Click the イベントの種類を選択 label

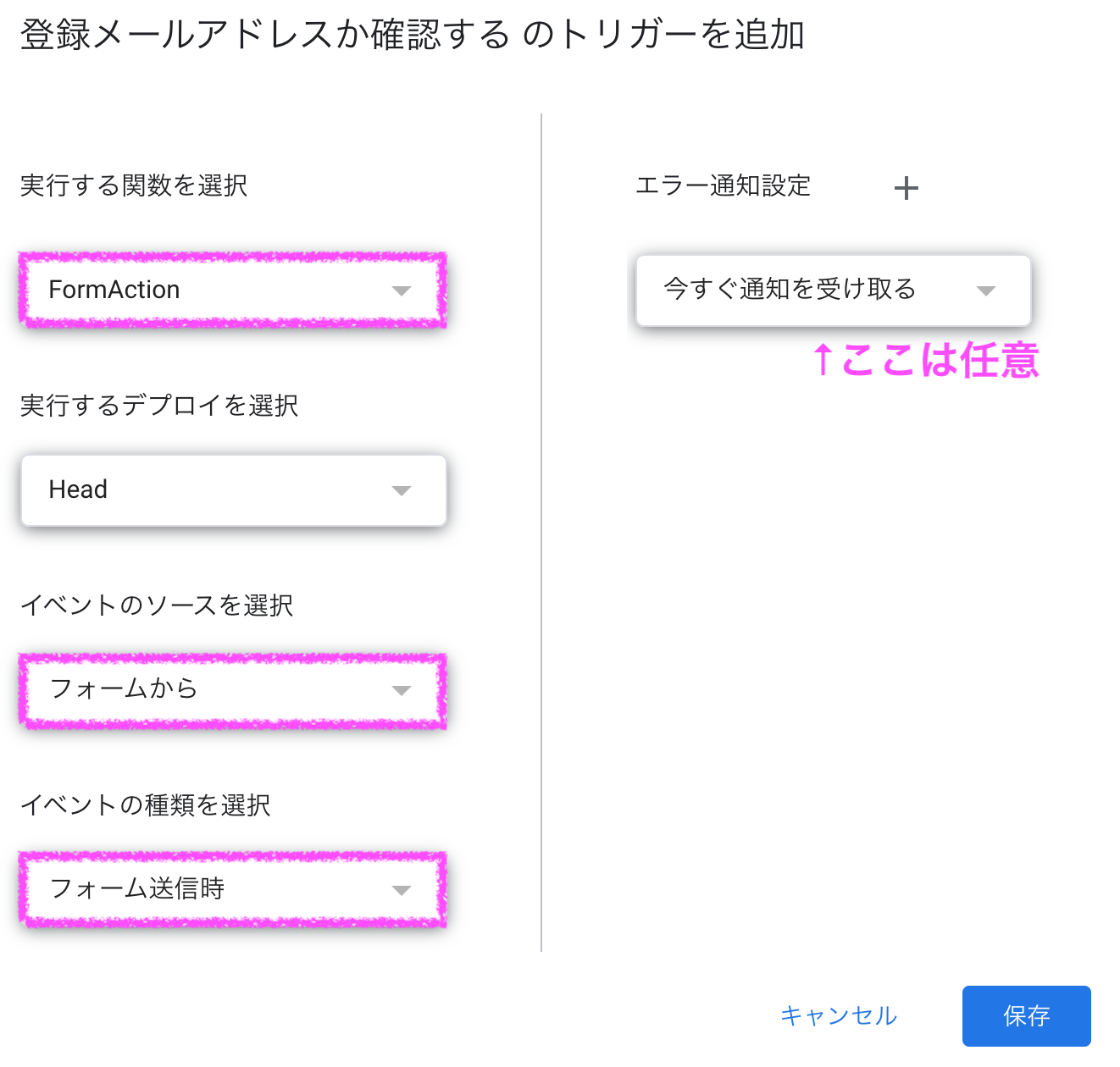pyautogui.click(x=145, y=805)
